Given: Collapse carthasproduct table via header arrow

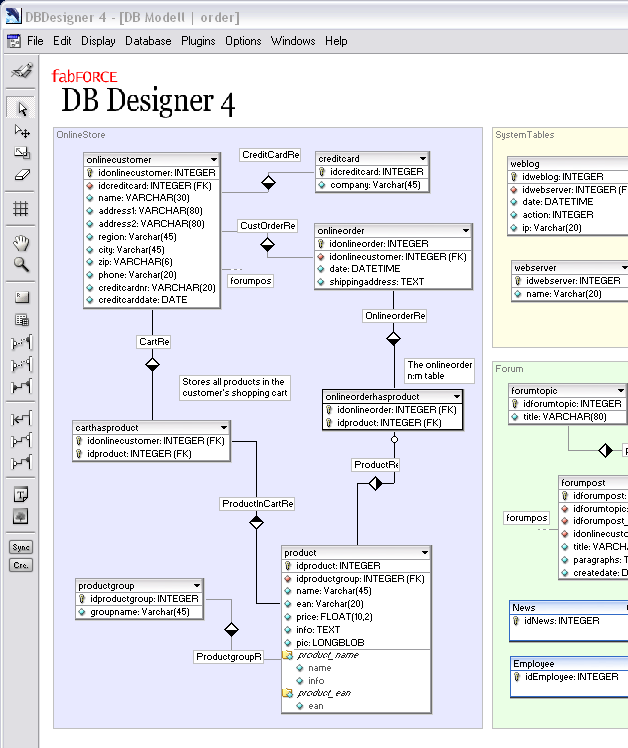Looking at the screenshot, I should [224, 427].
